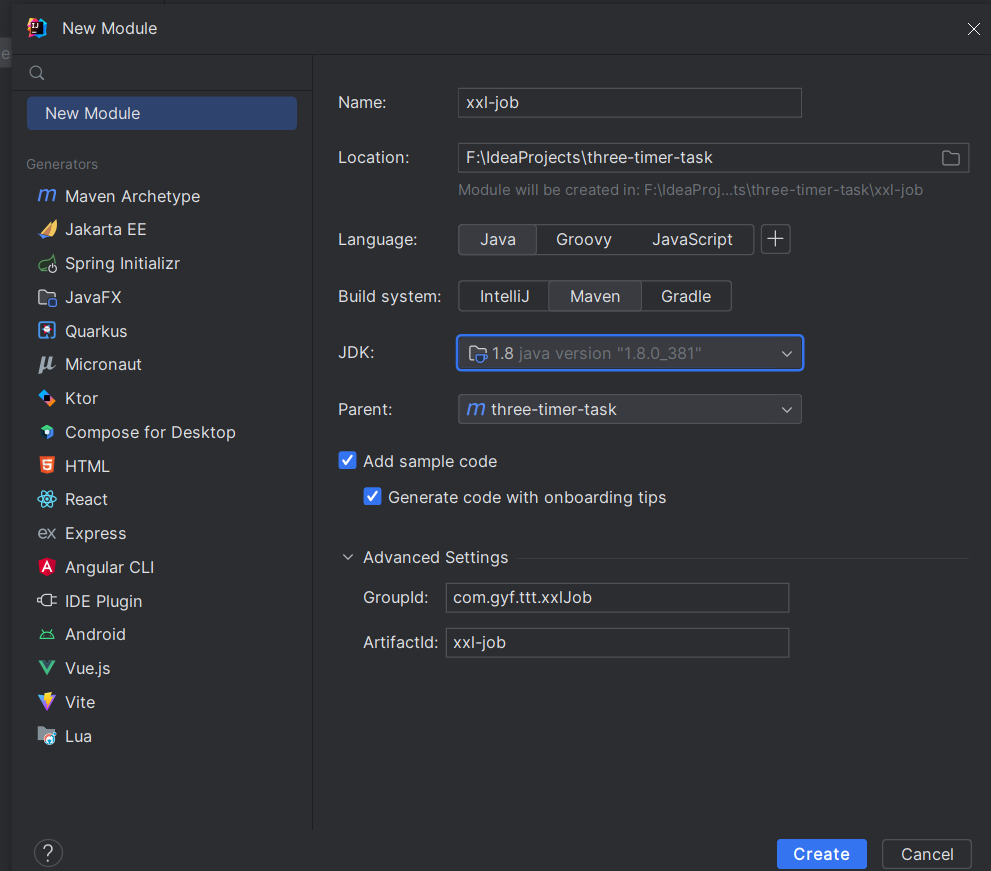This screenshot has height=871, width=991.
Task: Click the GroupId input field
Action: pyautogui.click(x=617, y=597)
